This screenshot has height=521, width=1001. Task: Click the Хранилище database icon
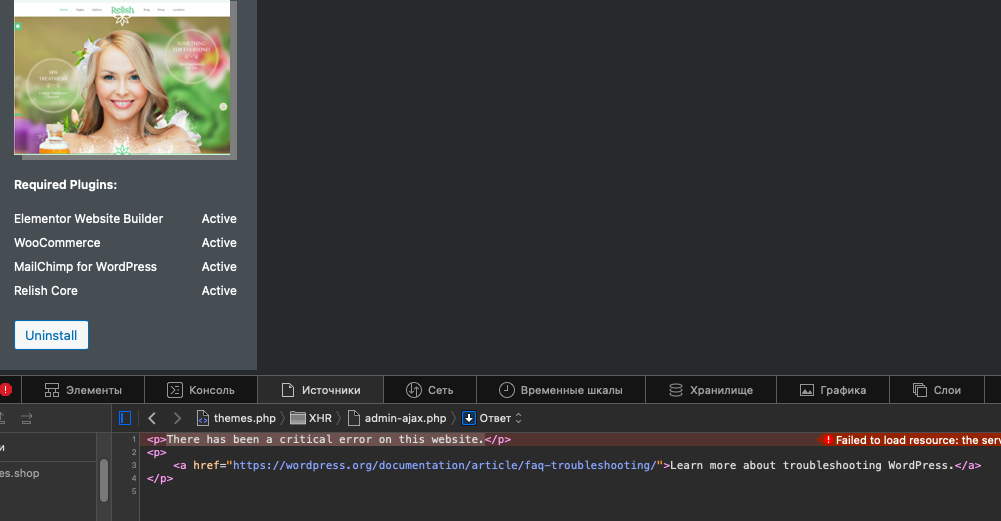point(675,390)
